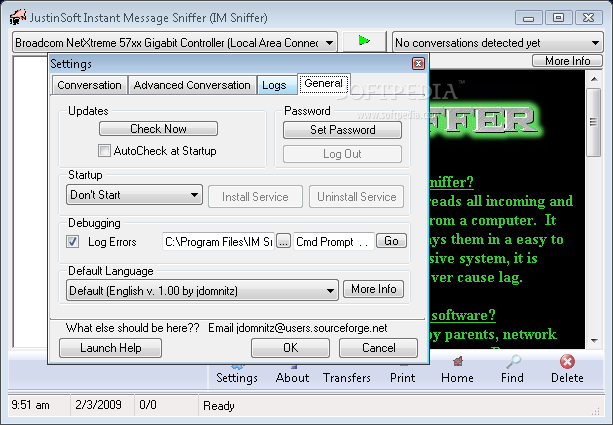
Task: Click the vertical scrollbar thumb
Action: (x=594, y=122)
